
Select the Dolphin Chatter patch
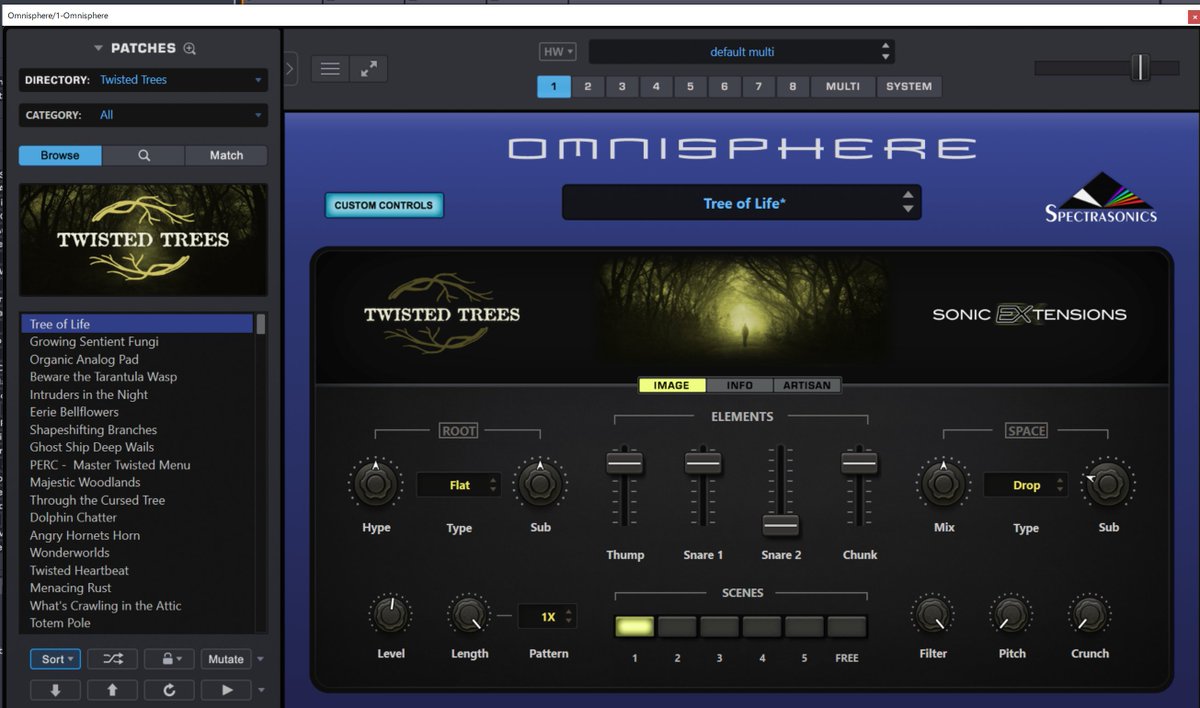tap(138, 517)
